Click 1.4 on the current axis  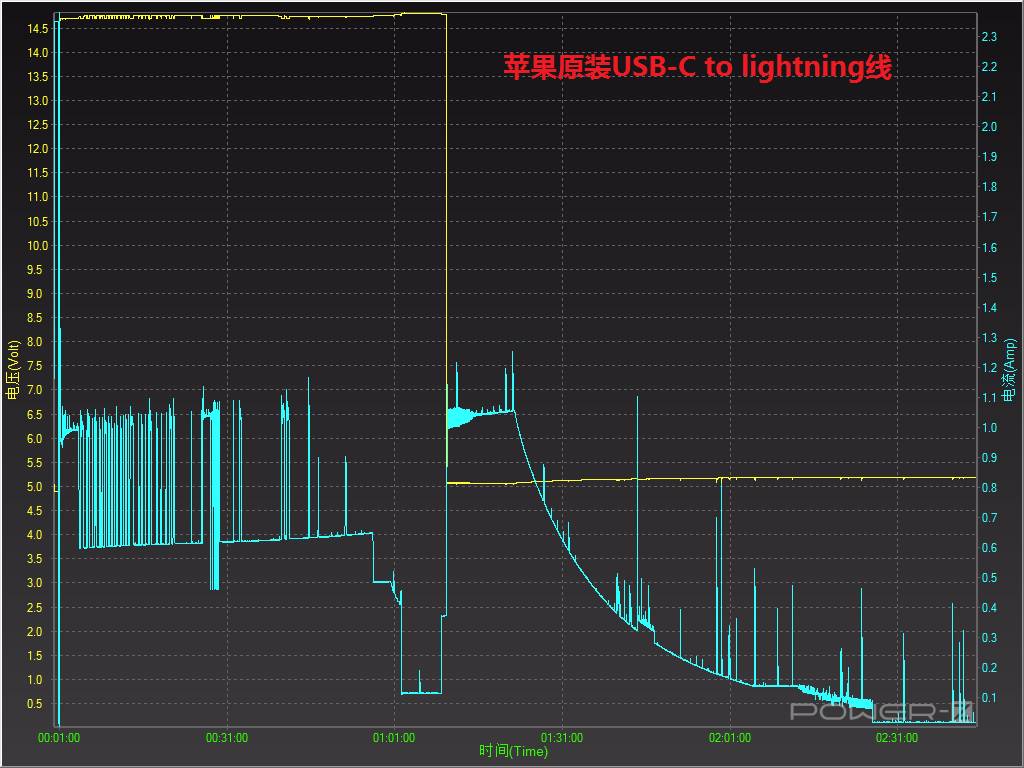[989, 308]
